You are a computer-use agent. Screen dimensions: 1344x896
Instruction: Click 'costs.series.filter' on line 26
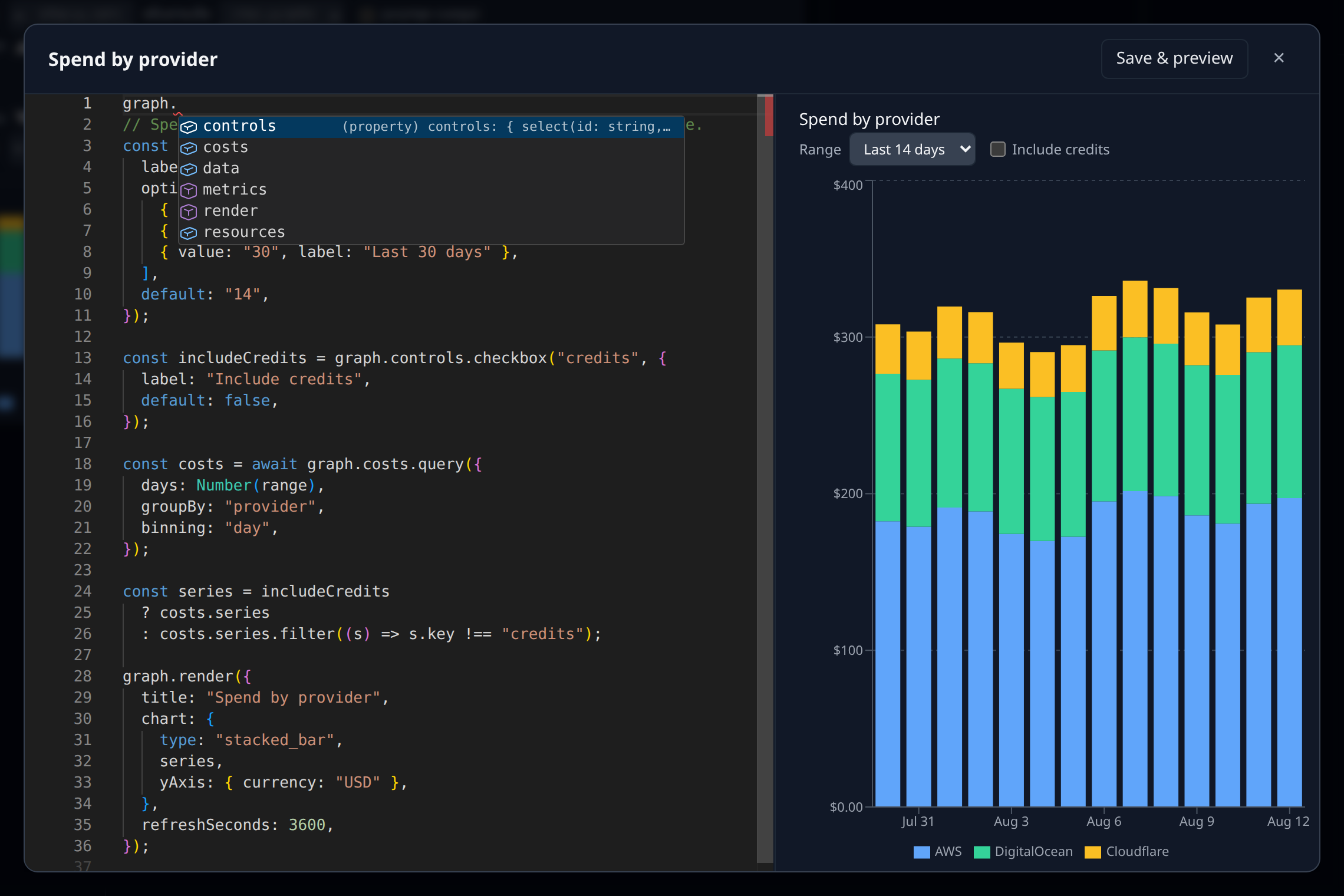coord(247,634)
